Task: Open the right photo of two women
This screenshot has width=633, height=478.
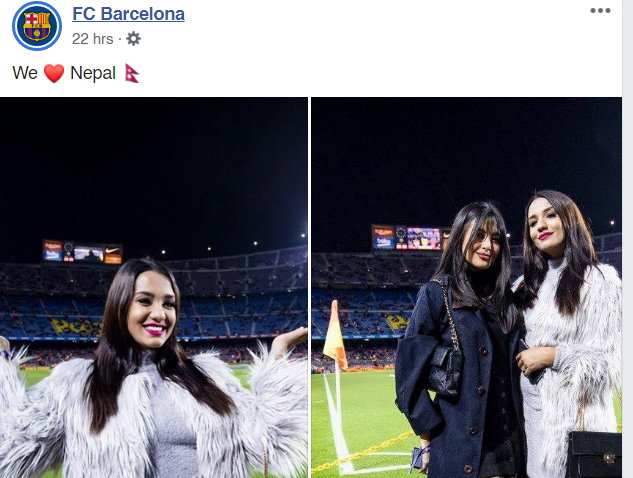Action: tap(466, 287)
